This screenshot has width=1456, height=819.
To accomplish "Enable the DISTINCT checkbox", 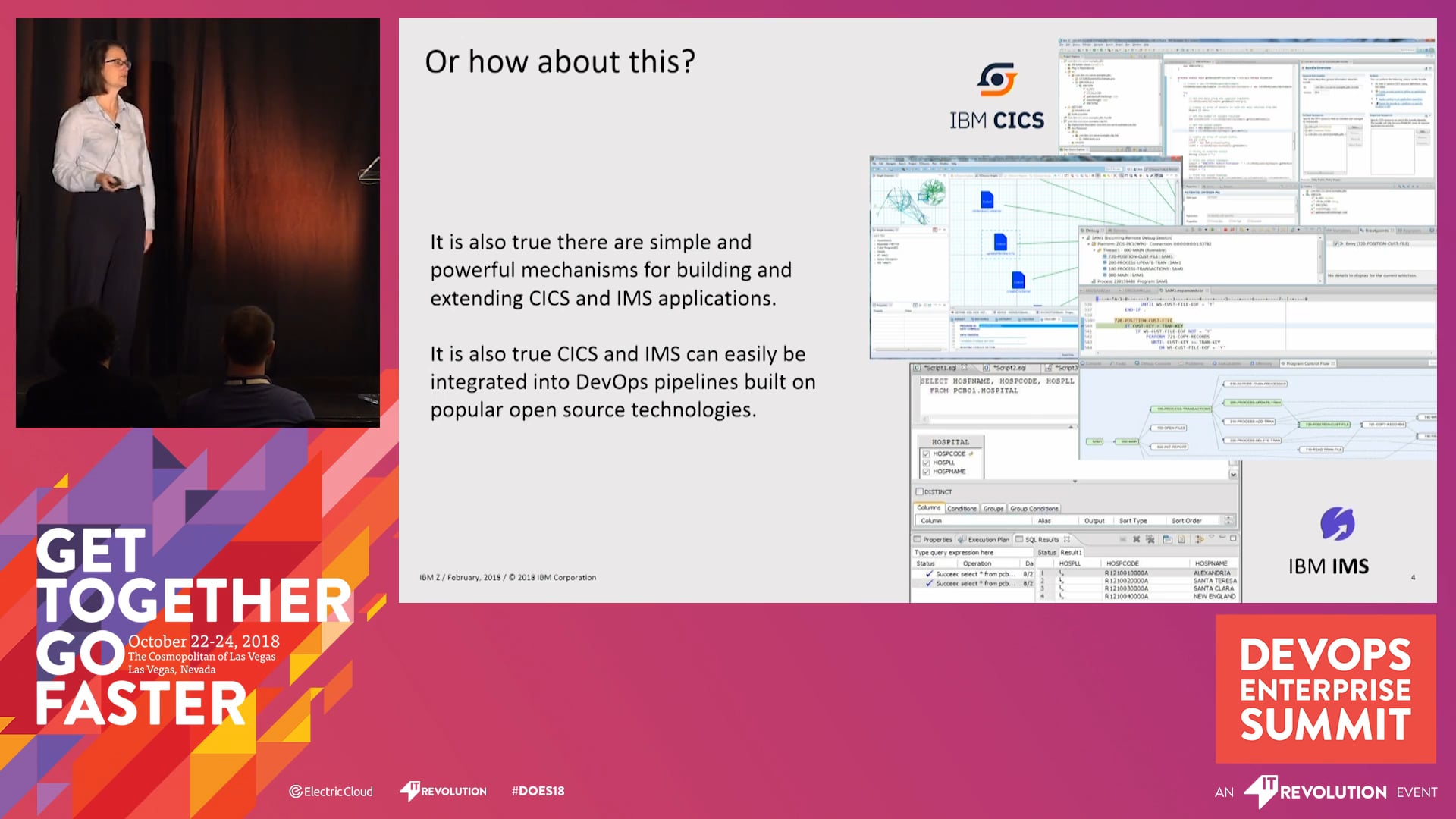I will tap(920, 491).
